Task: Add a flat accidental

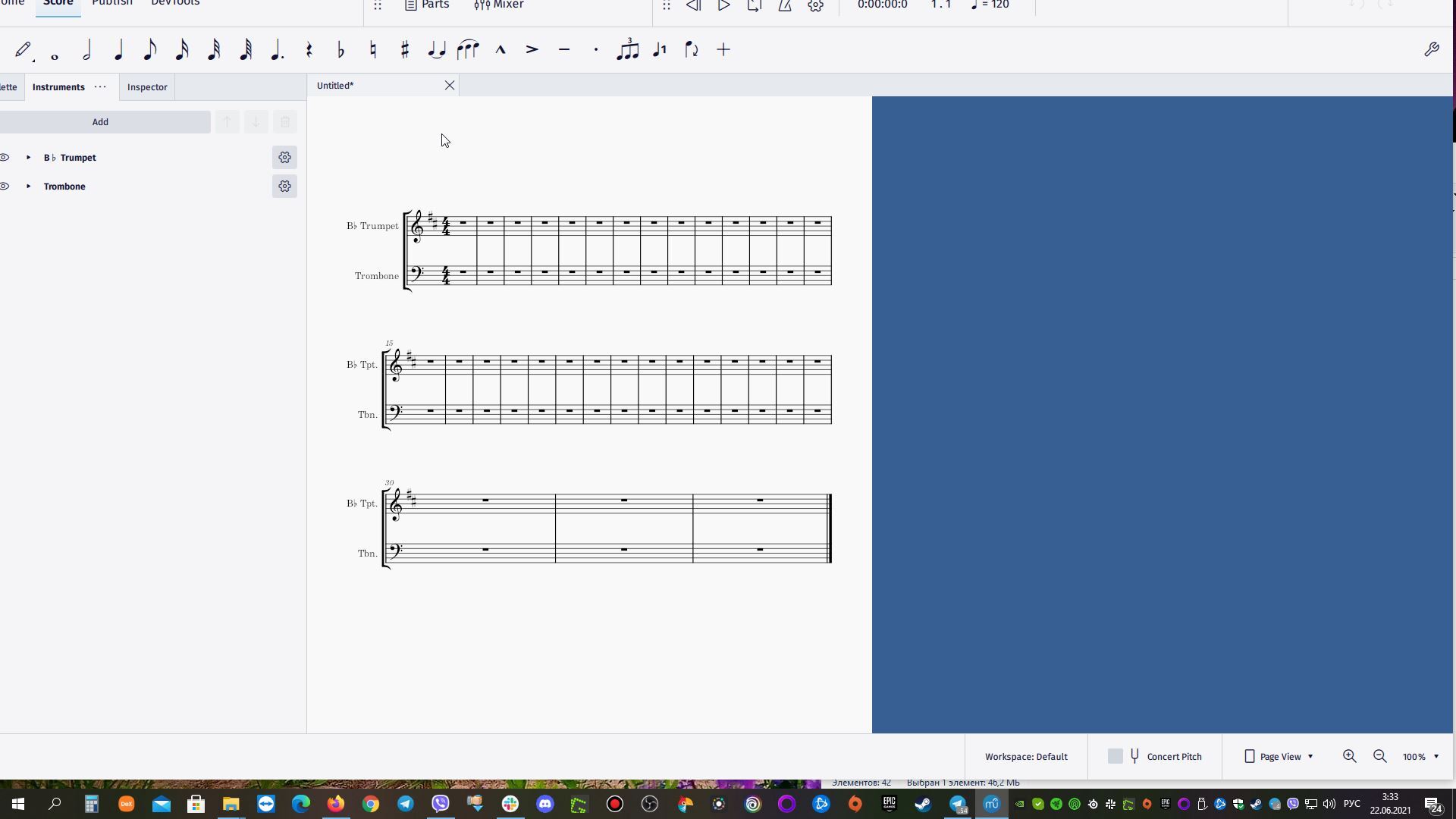Action: 340,50
